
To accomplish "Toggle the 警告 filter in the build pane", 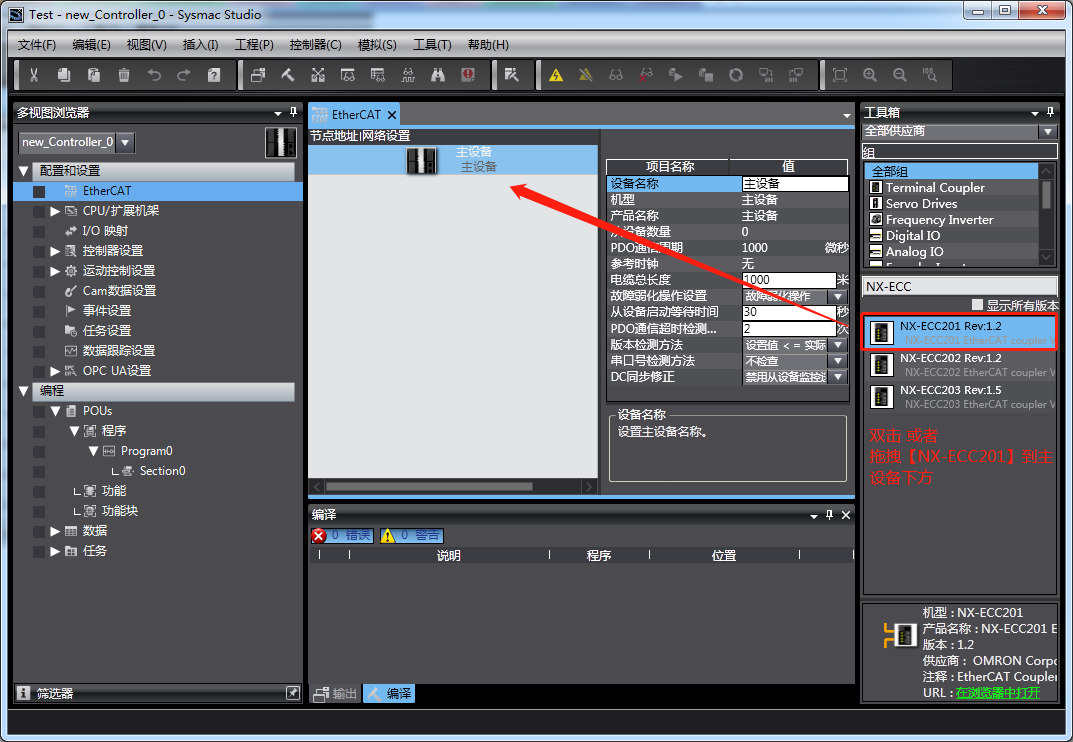I will 411,536.
